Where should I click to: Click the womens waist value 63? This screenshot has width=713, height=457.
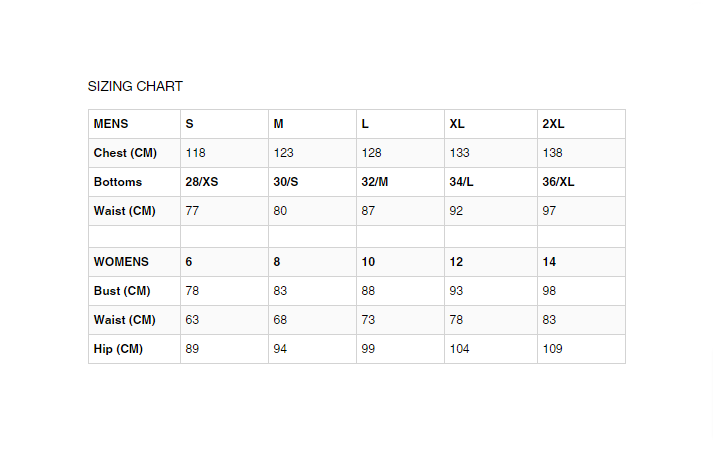193,320
